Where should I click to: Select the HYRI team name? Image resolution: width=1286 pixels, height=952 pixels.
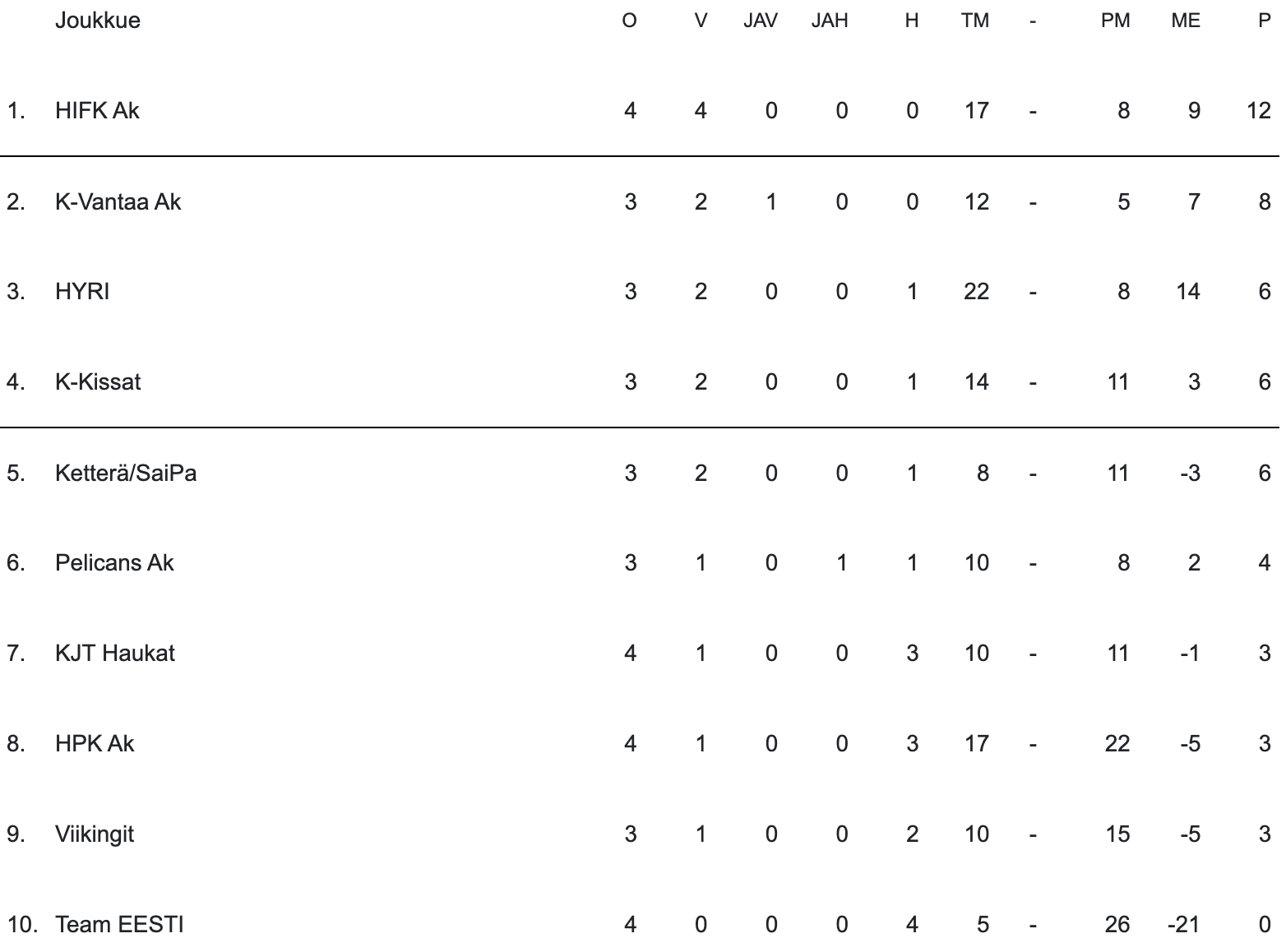pos(82,292)
